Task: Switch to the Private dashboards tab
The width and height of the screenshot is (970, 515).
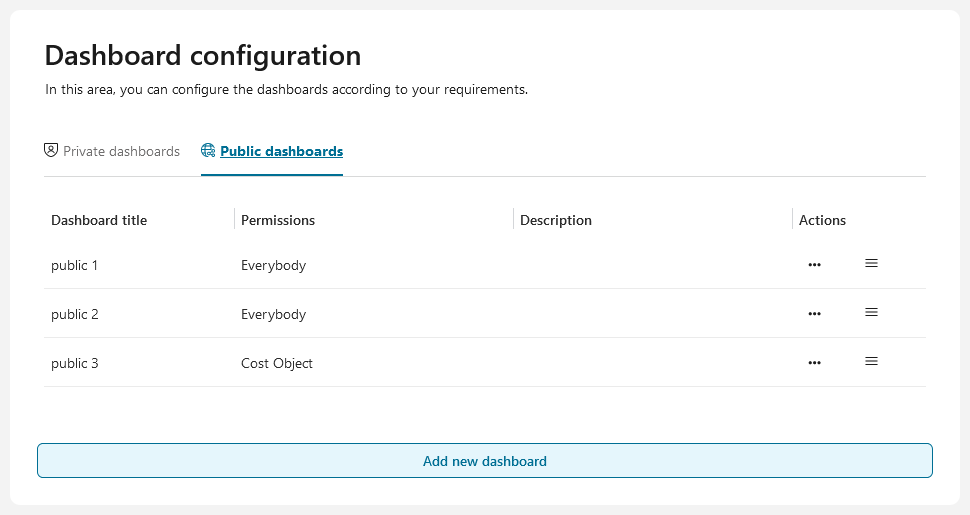Action: 112,151
